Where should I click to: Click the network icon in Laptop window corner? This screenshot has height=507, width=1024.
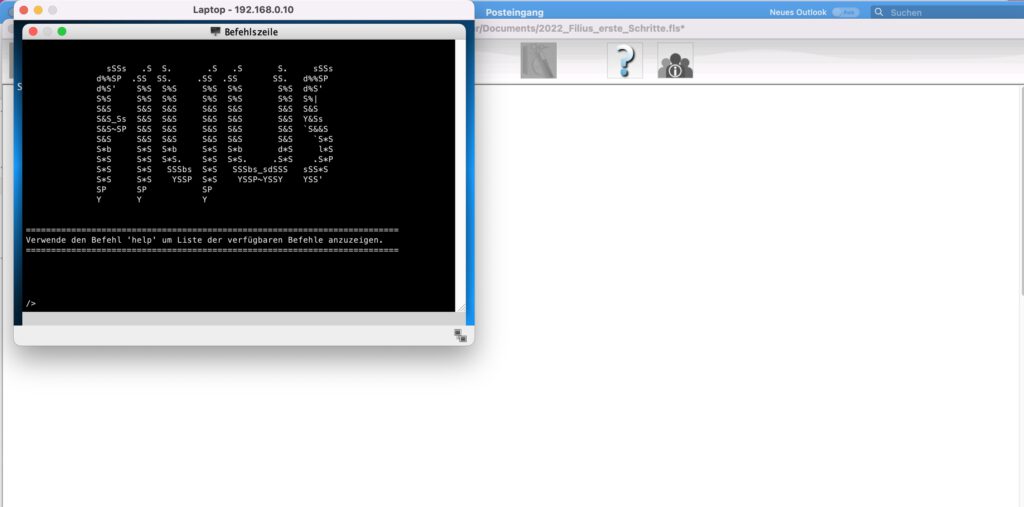[460, 336]
